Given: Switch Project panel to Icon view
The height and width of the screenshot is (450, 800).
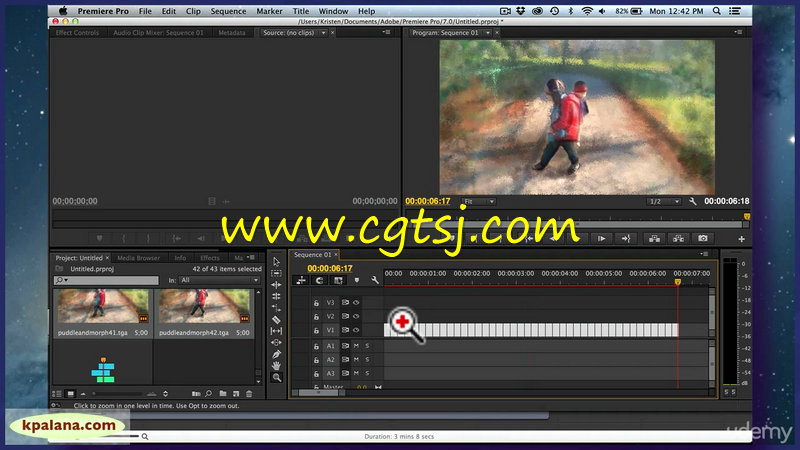Looking at the screenshot, I should tap(71, 394).
